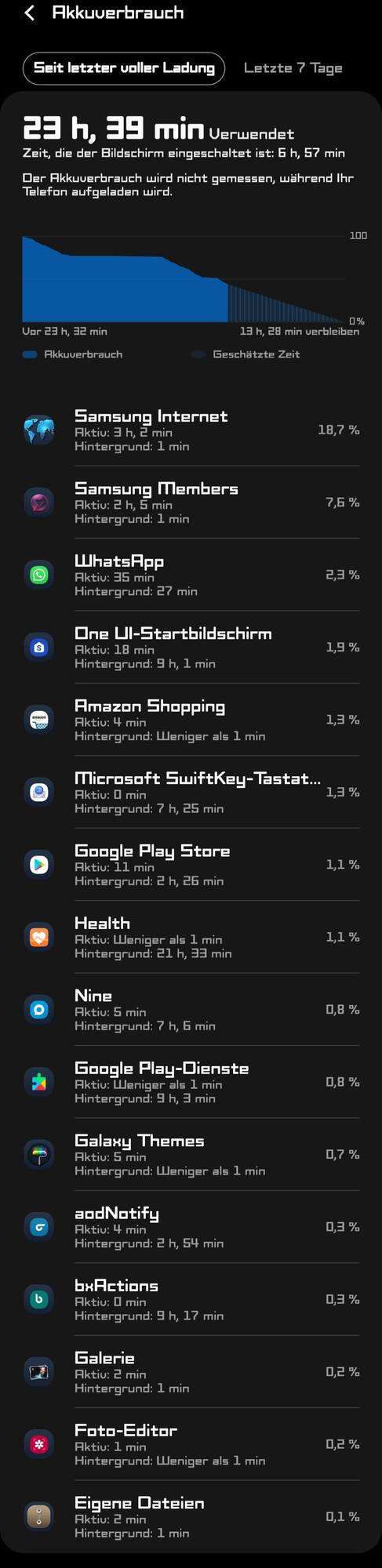Open the aodNotify usage entry
Screen dimensions: 382x1568
(x=191, y=1227)
